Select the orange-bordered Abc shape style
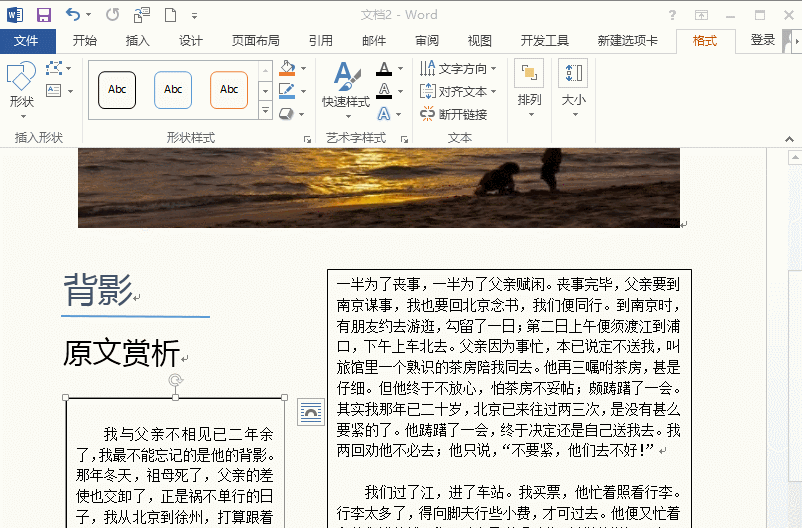 229,90
